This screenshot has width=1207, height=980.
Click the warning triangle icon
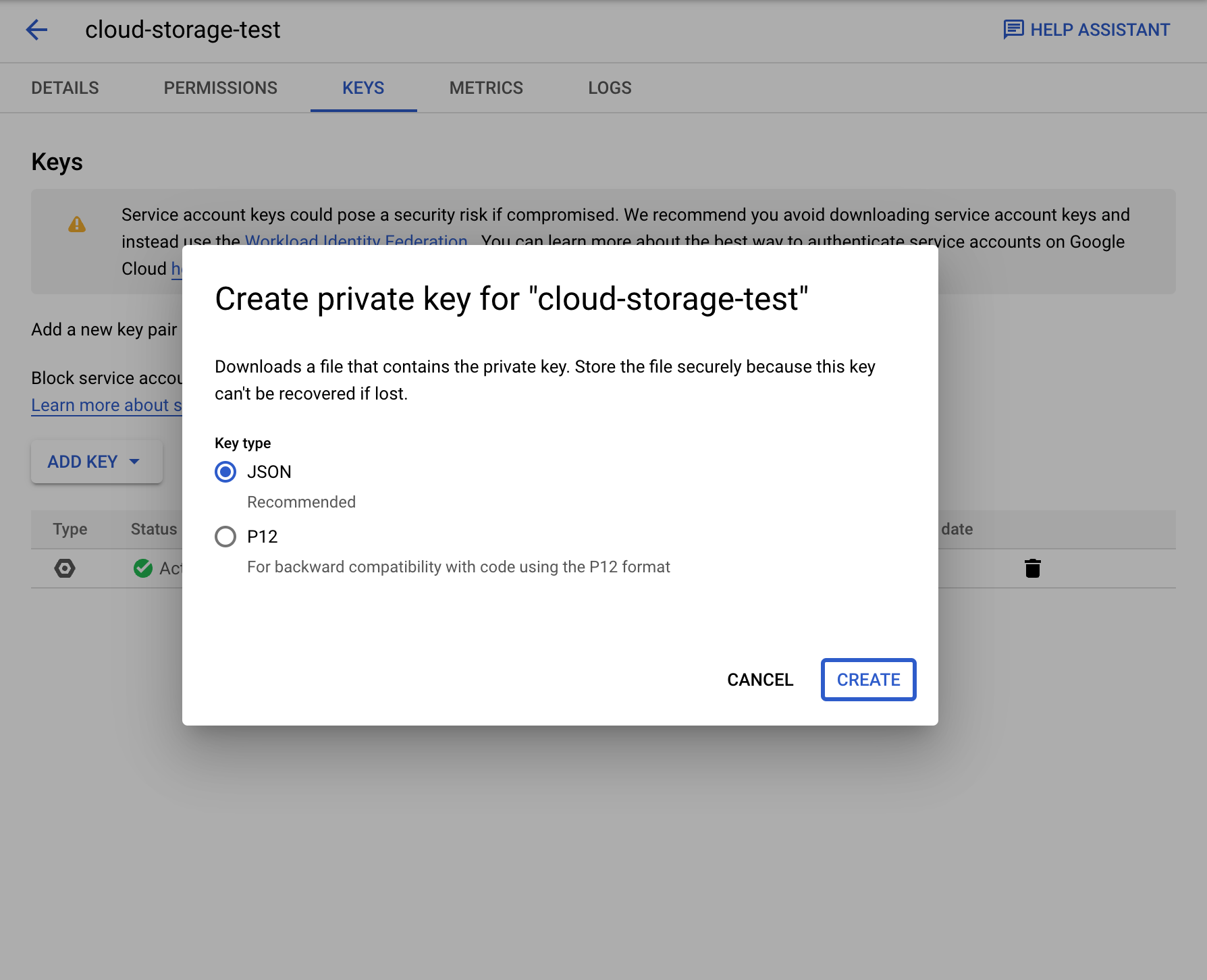(x=77, y=224)
